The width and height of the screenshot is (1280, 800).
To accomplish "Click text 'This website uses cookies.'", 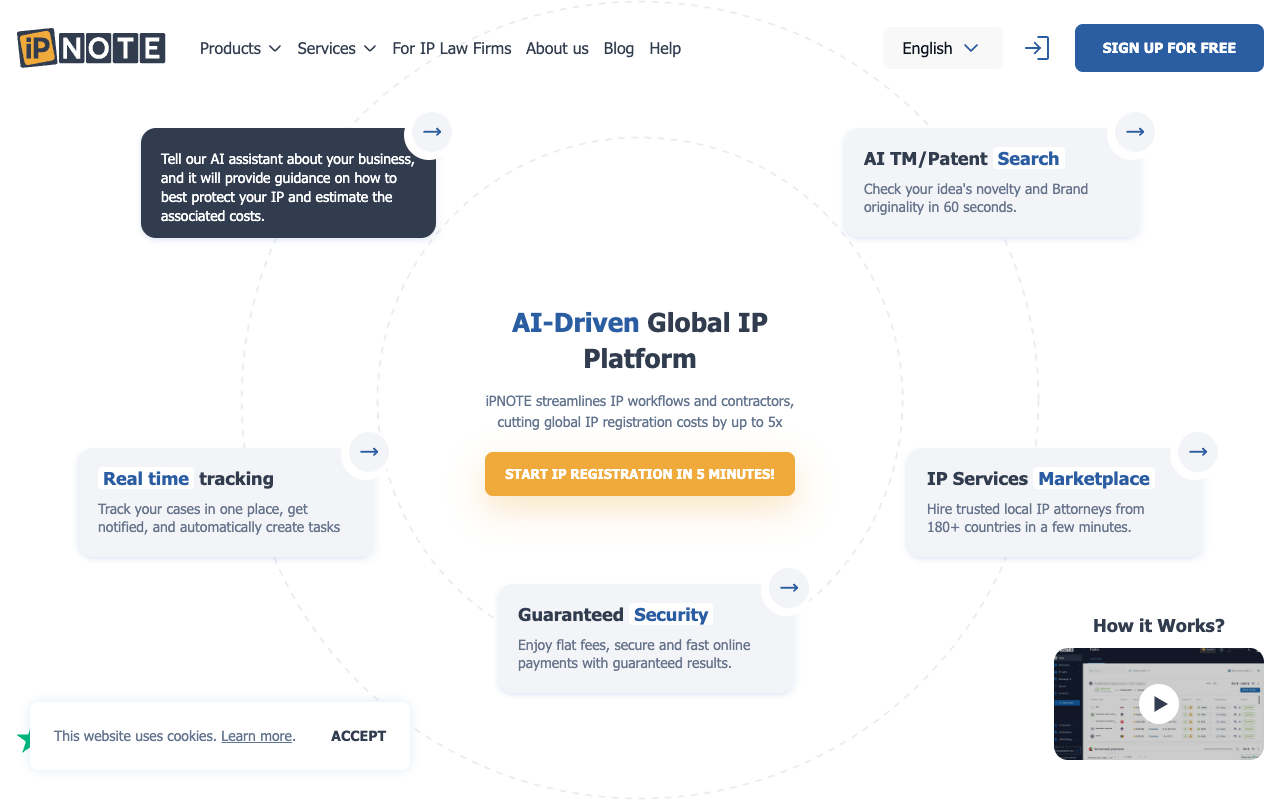I will [x=135, y=736].
